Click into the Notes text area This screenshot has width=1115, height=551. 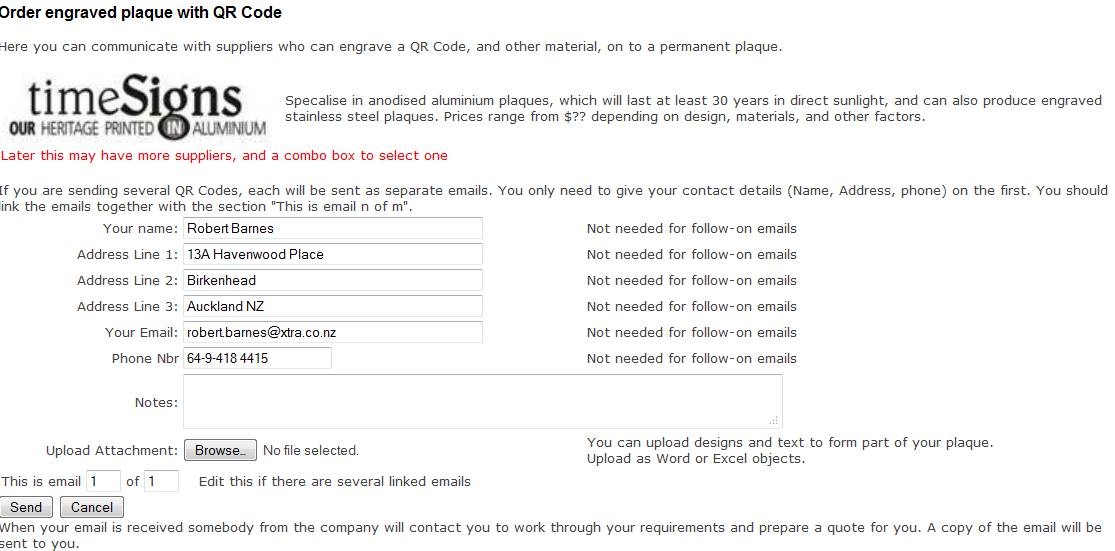[x=483, y=402]
